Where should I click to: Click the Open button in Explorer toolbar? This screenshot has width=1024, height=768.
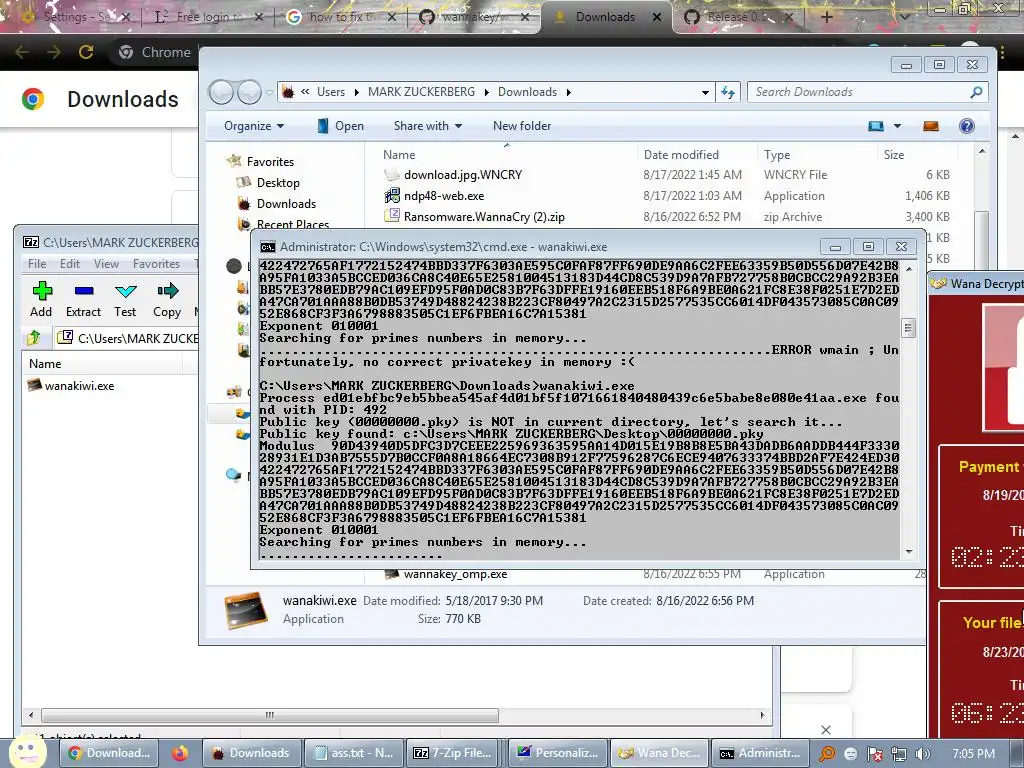pos(340,126)
